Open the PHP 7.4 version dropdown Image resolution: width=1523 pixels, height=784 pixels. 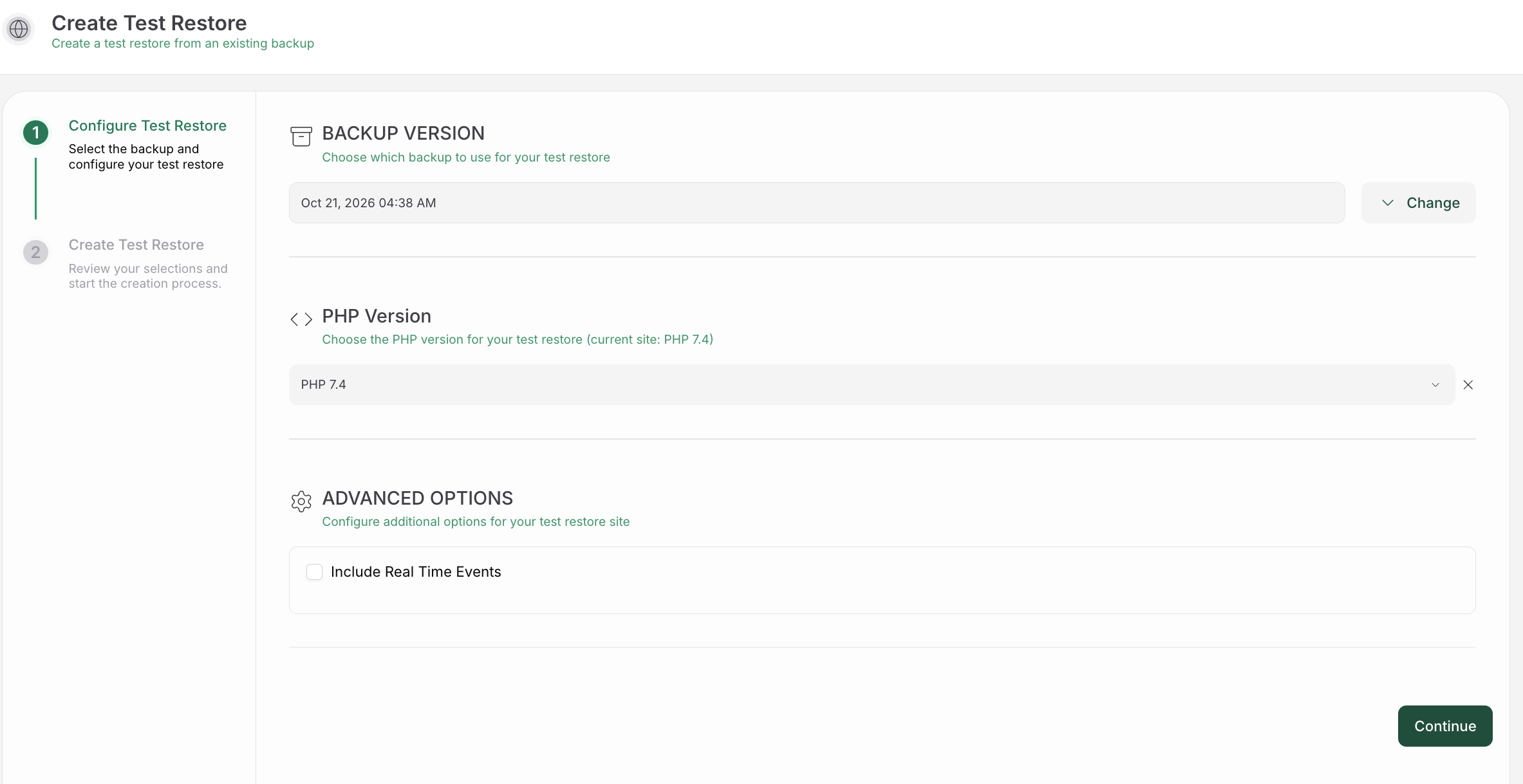point(872,385)
